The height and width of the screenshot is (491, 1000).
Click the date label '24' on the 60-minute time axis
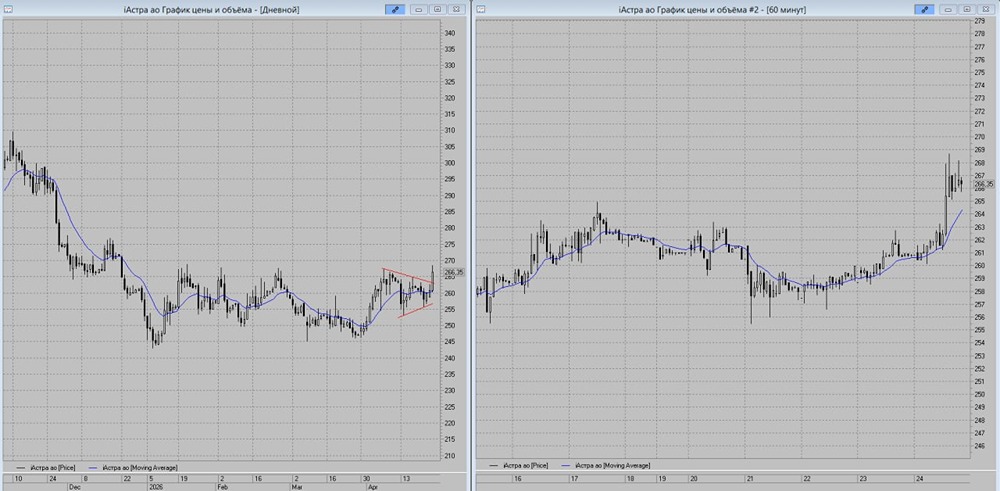click(918, 478)
